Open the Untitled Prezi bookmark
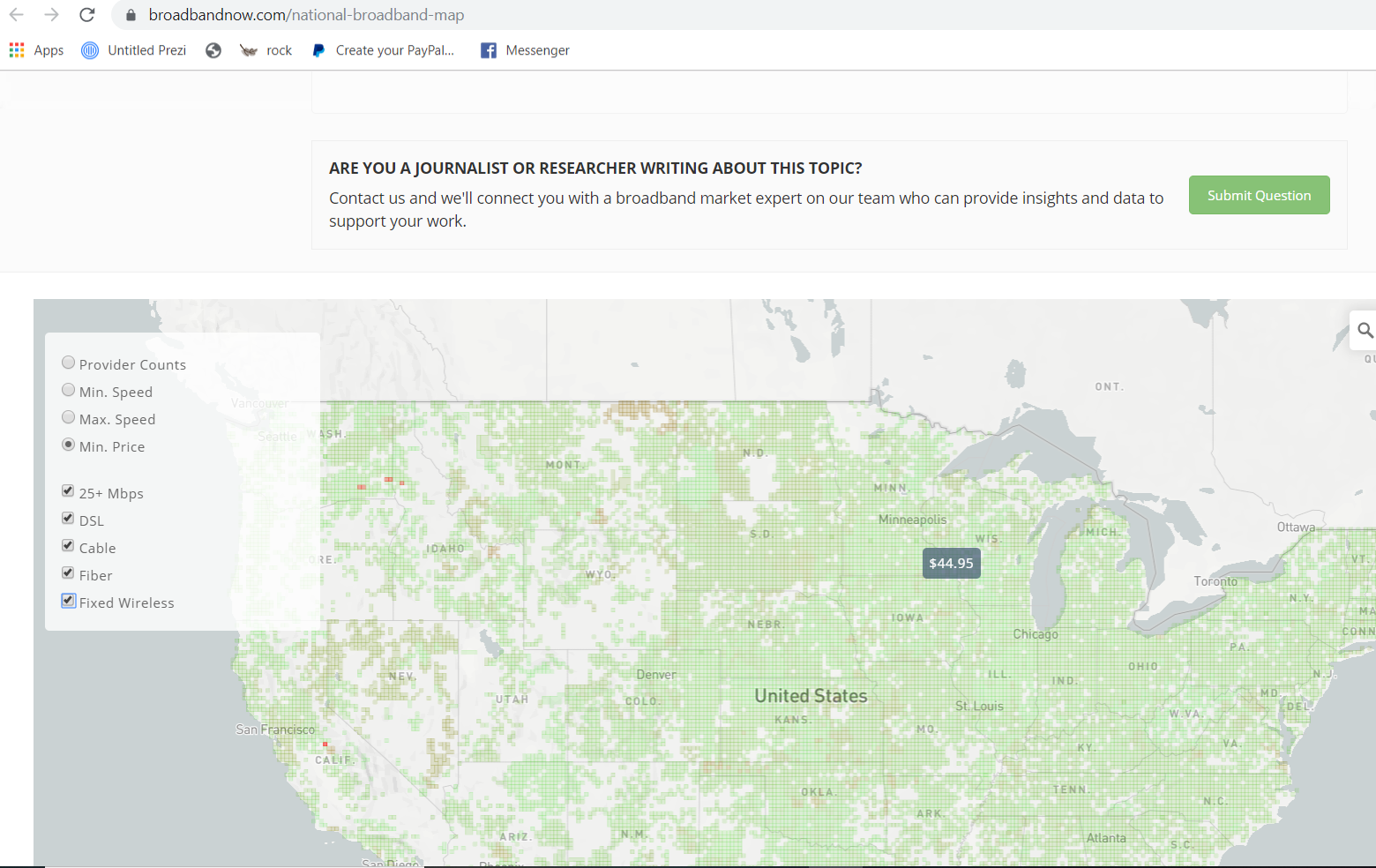The width and height of the screenshot is (1376, 868). tap(134, 50)
